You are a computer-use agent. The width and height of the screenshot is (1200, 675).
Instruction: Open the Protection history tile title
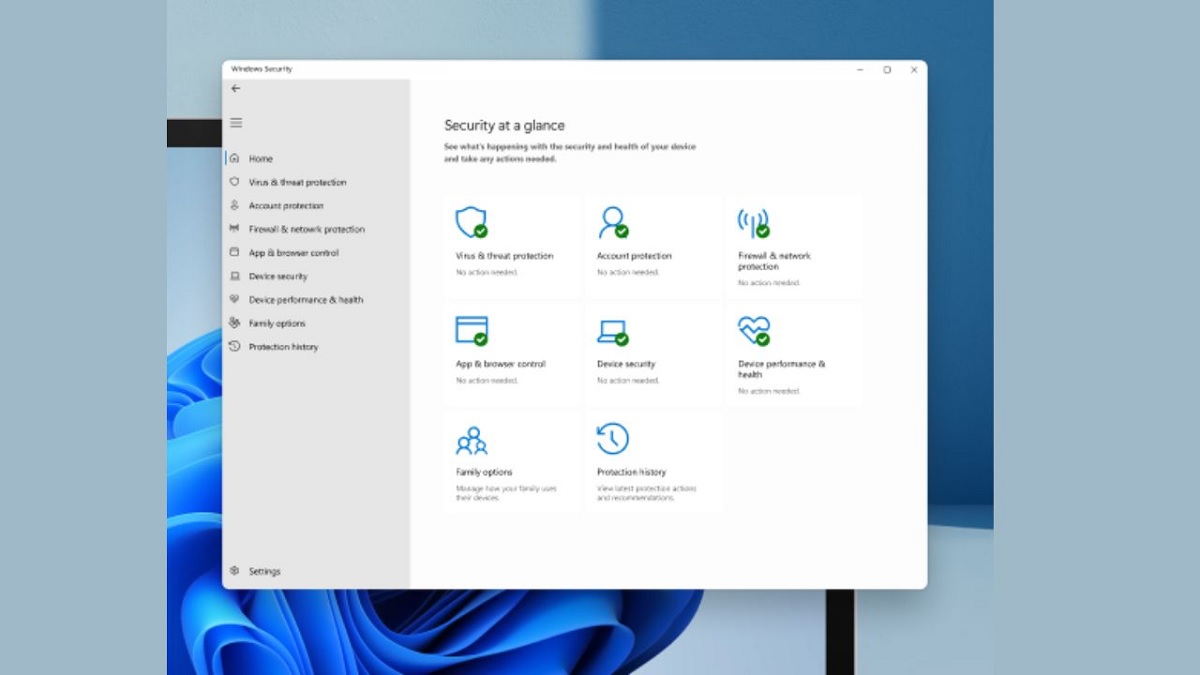631,472
